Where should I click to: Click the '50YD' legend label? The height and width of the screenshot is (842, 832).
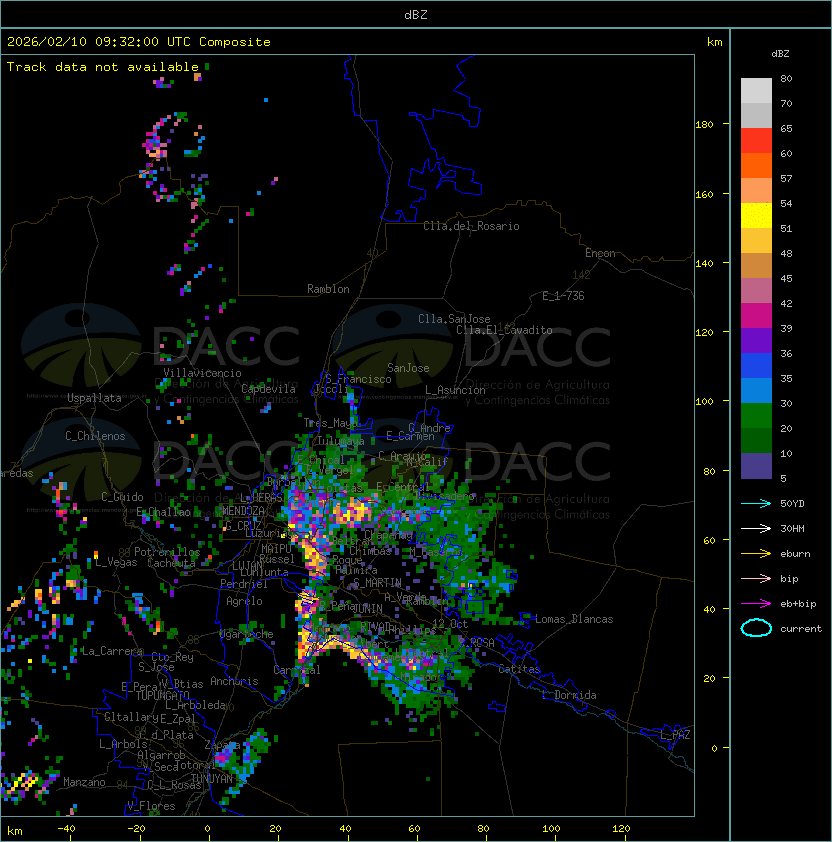pyautogui.click(x=792, y=504)
